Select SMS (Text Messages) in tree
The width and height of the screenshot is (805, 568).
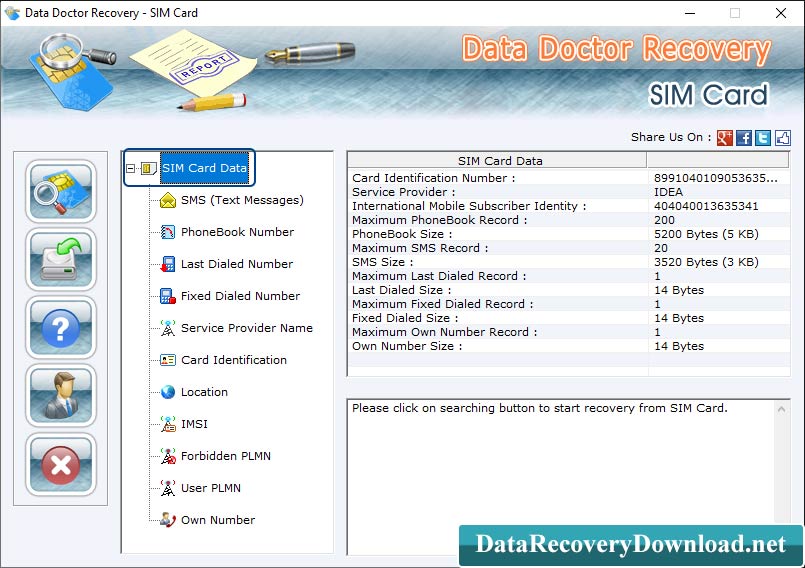tap(242, 200)
